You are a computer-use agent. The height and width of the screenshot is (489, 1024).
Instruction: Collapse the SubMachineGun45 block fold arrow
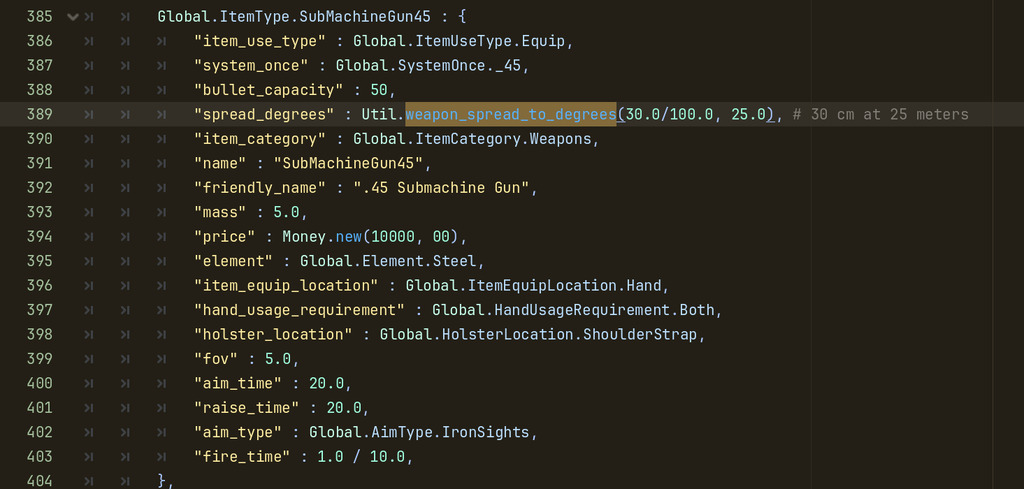72,17
